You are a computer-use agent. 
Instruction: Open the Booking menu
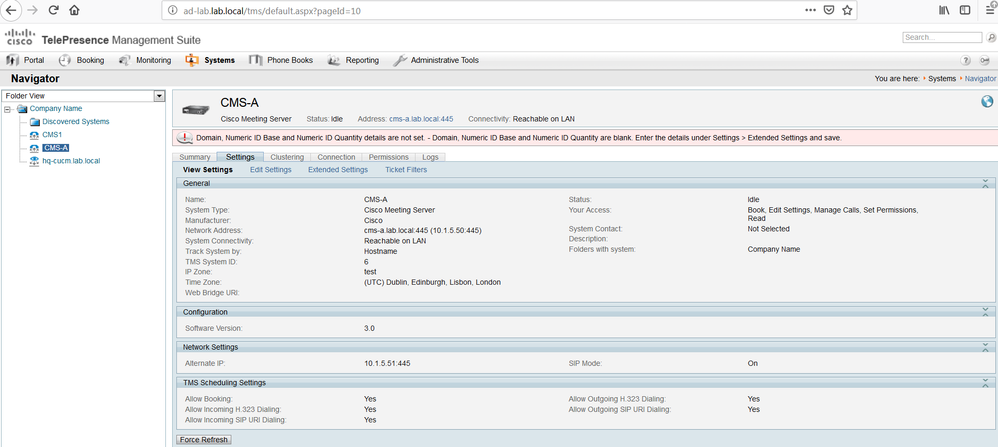[x=81, y=60]
